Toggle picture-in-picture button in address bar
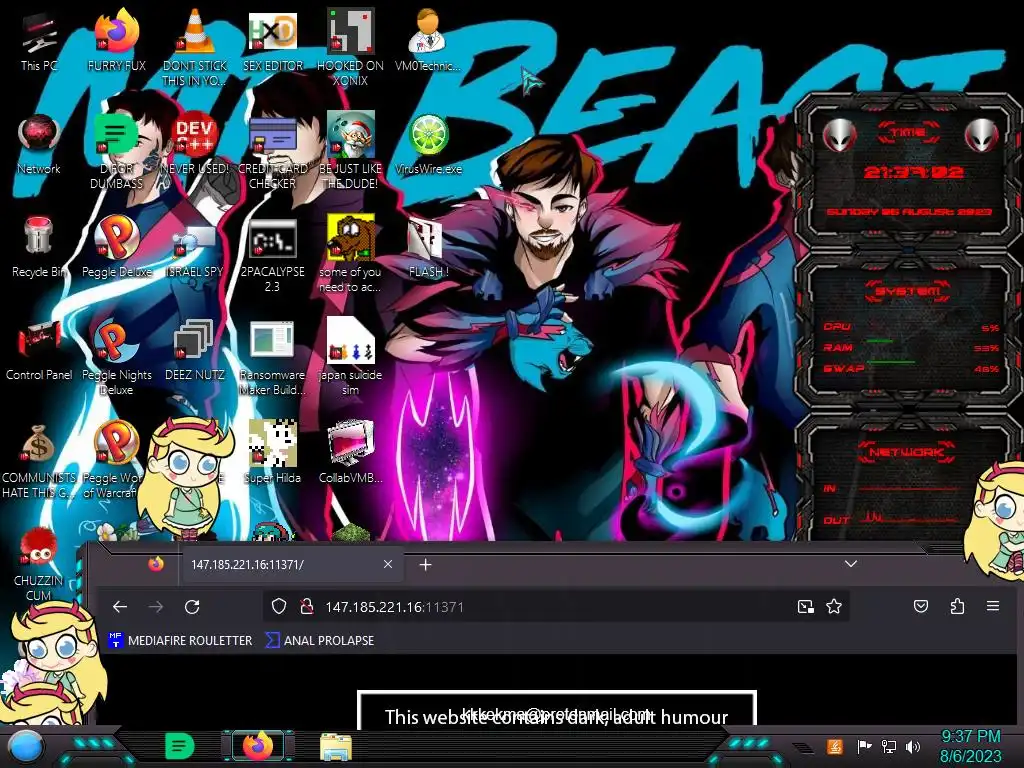Image resolution: width=1024 pixels, height=768 pixels. tap(806, 607)
